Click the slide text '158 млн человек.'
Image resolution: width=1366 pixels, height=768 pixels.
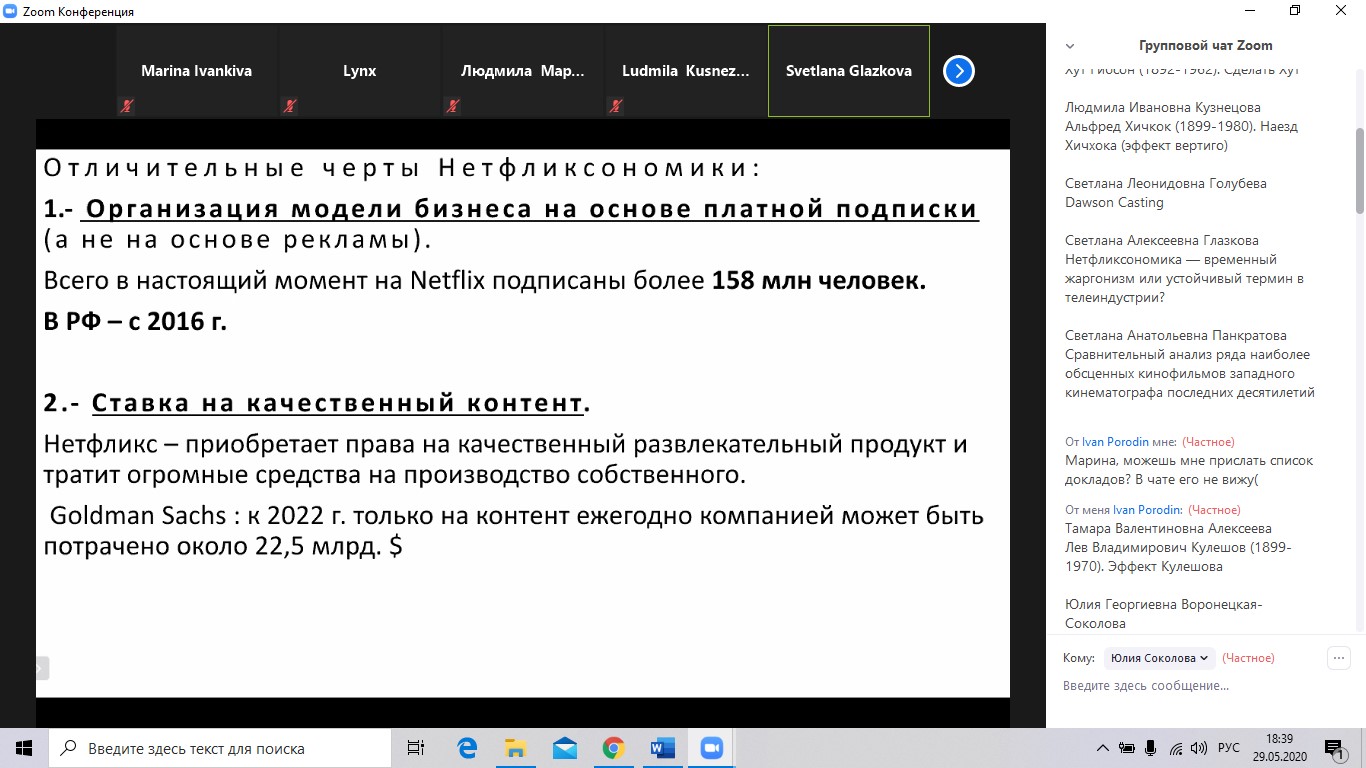(x=819, y=281)
